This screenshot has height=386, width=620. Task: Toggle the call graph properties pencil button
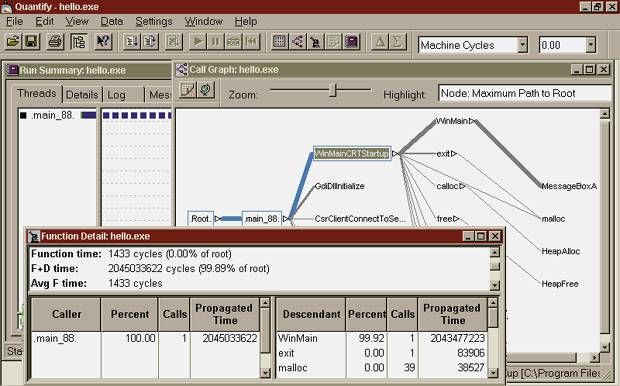click(x=187, y=89)
